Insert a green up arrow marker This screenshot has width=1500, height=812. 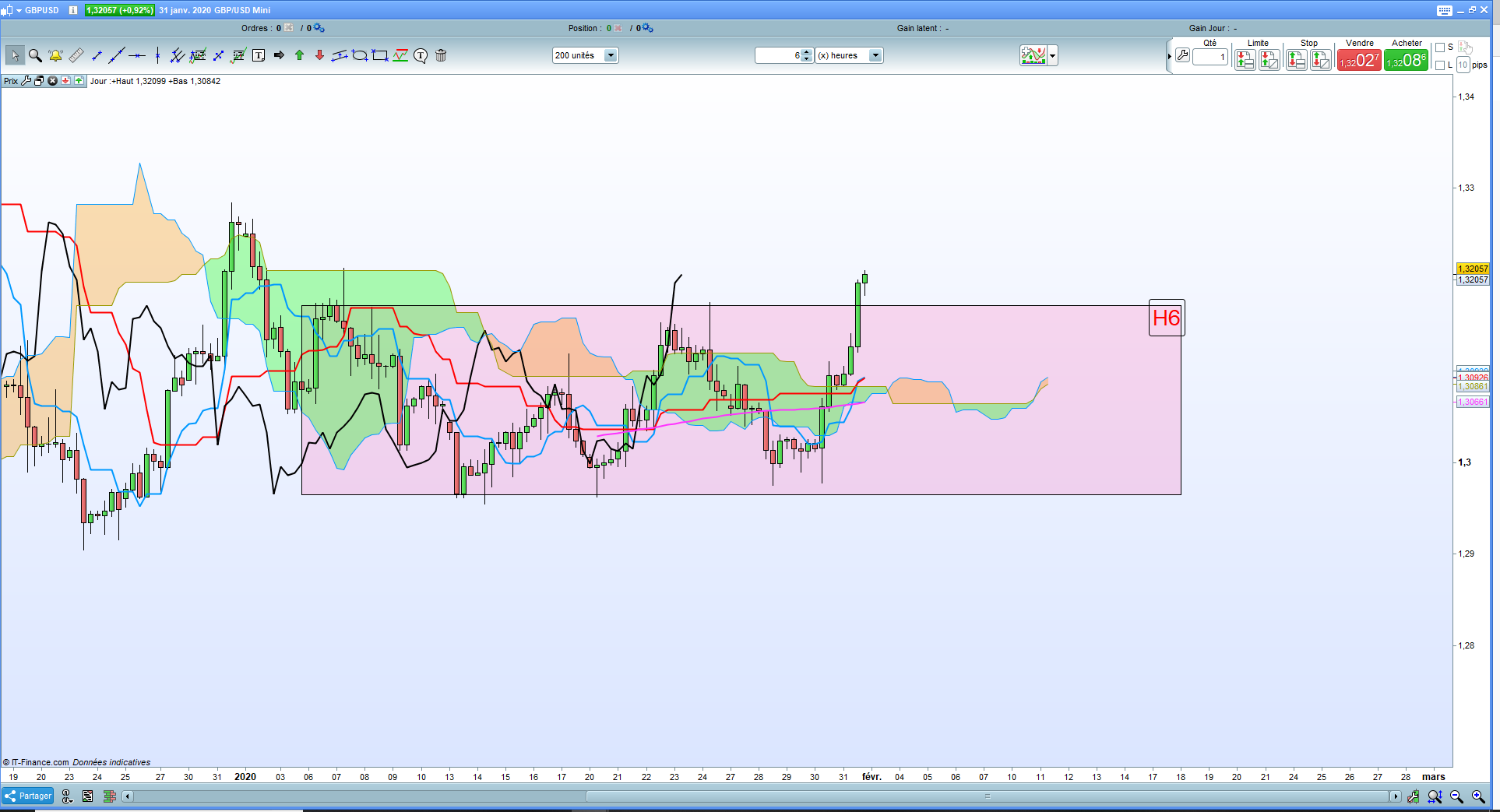(x=299, y=55)
